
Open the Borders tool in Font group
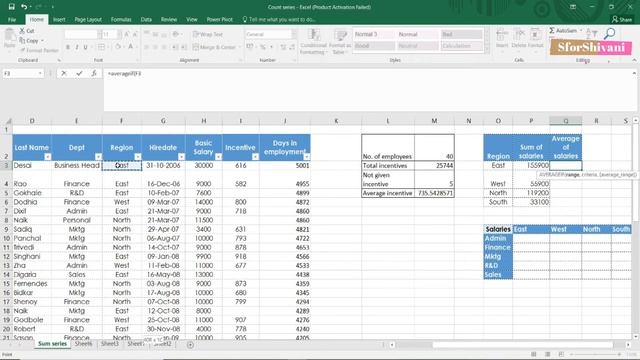102,47
